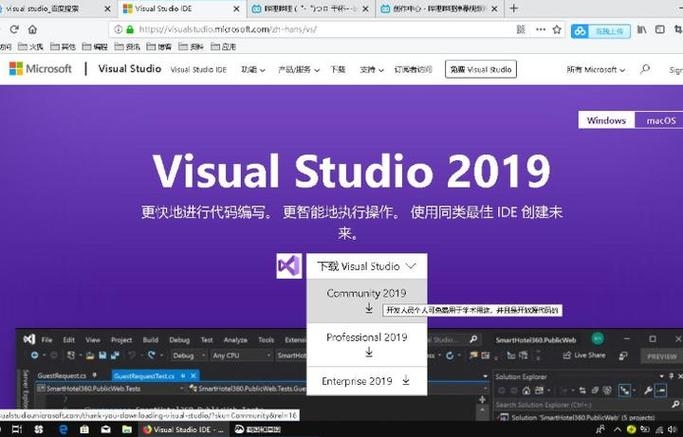Click the purple Visual Studio logo icon
Screen dimensions: 683x437
click(x=289, y=266)
